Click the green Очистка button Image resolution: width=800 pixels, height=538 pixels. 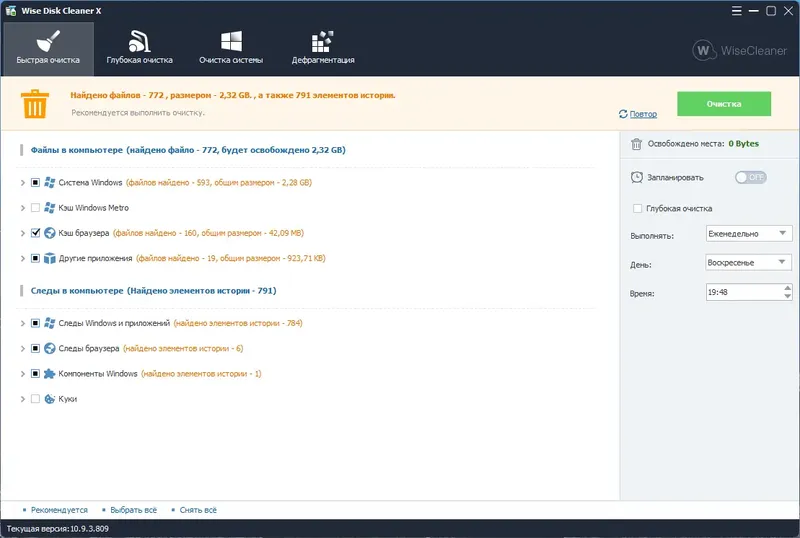(723, 104)
